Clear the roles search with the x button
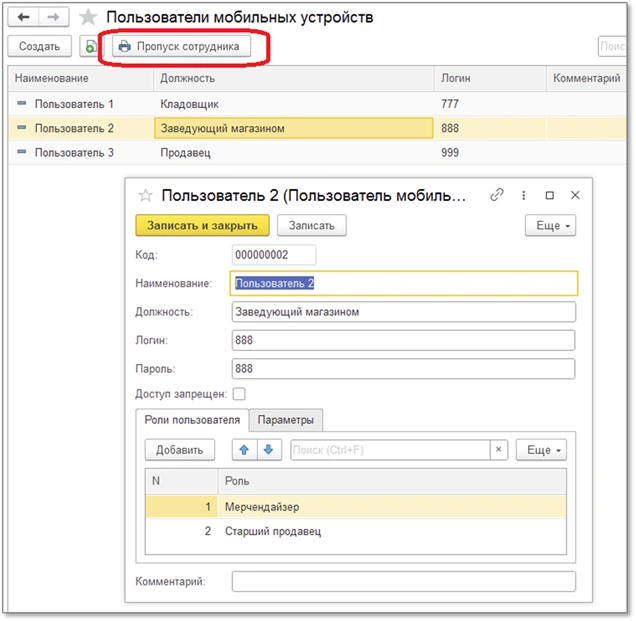 point(498,450)
